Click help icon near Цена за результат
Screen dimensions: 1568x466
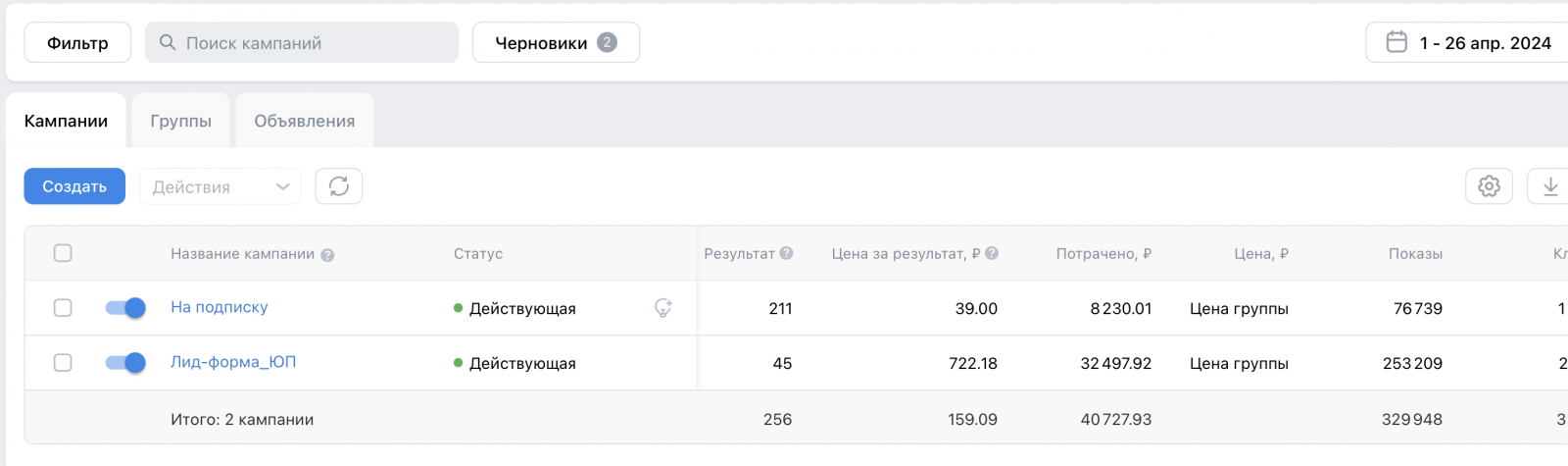tap(992, 253)
